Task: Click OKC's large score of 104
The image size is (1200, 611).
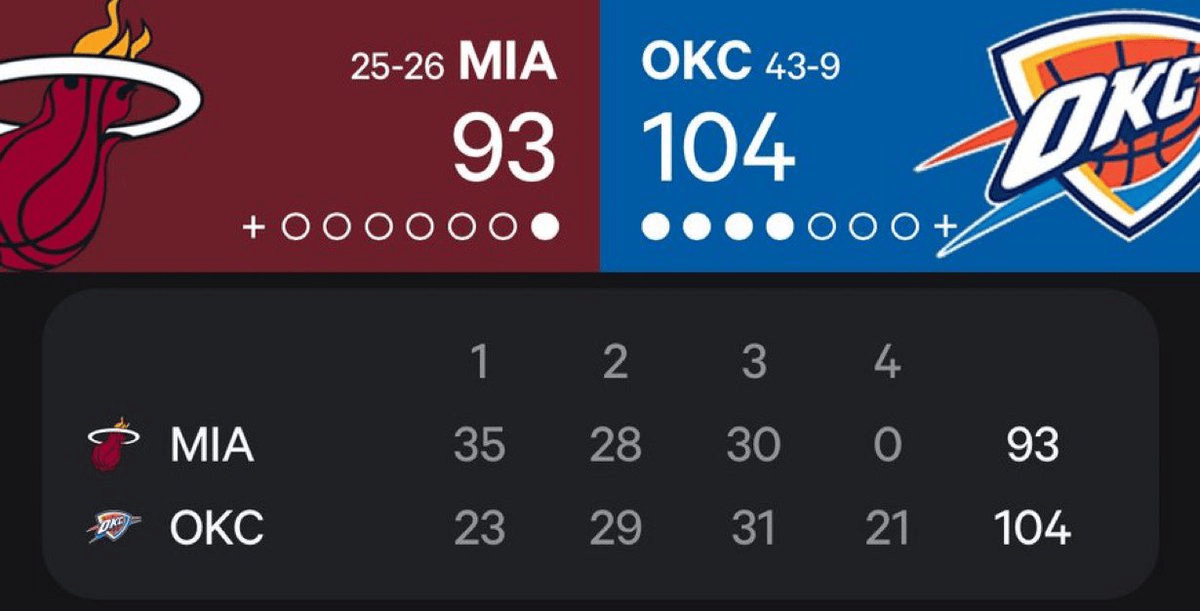Action: [718, 147]
